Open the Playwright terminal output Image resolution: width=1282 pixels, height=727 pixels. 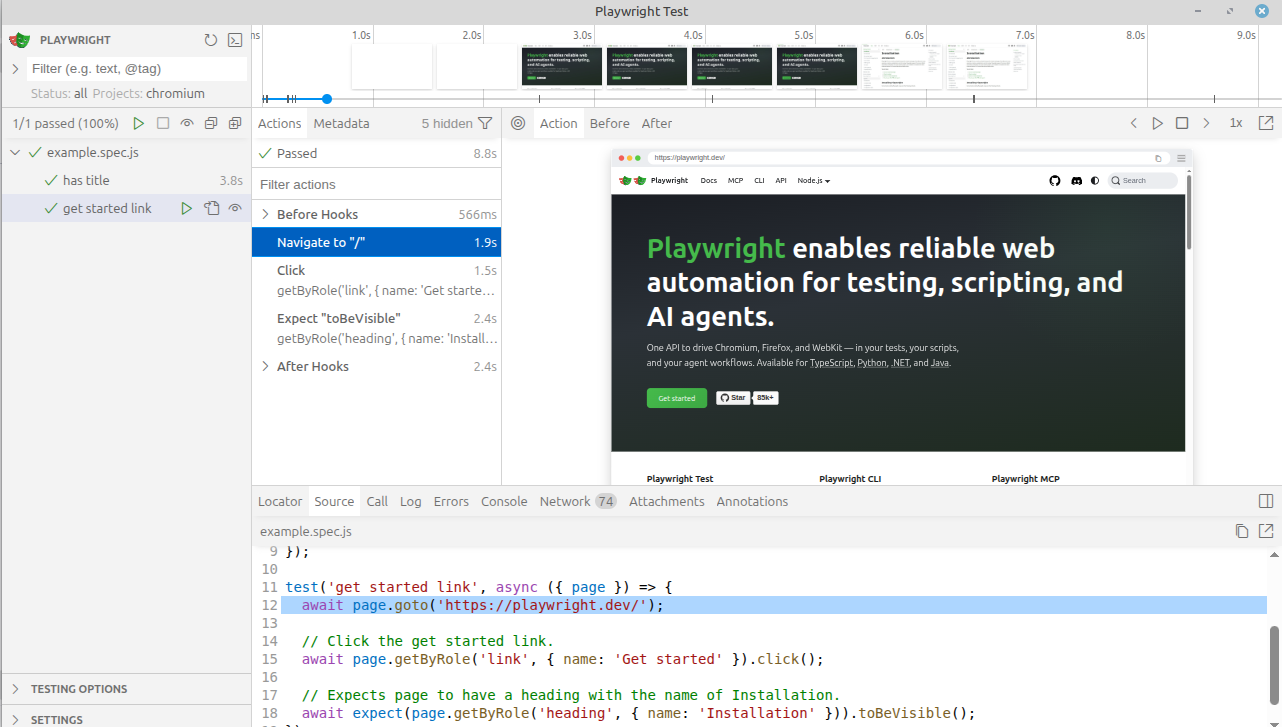tap(234, 40)
